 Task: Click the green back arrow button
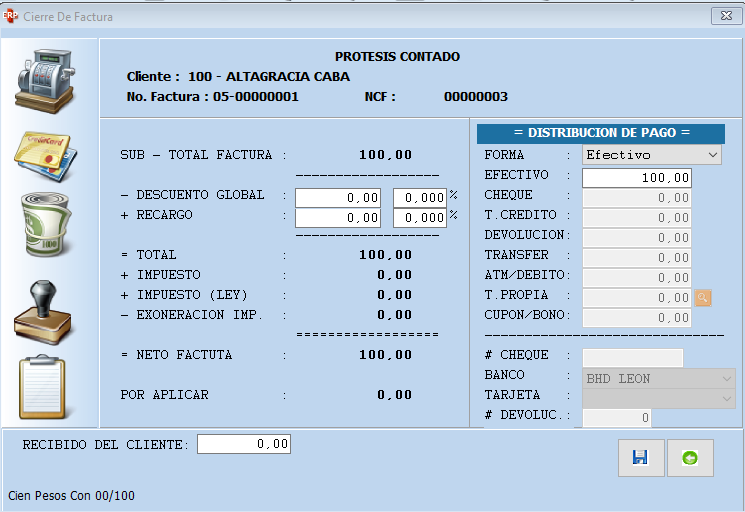pyautogui.click(x=689, y=458)
